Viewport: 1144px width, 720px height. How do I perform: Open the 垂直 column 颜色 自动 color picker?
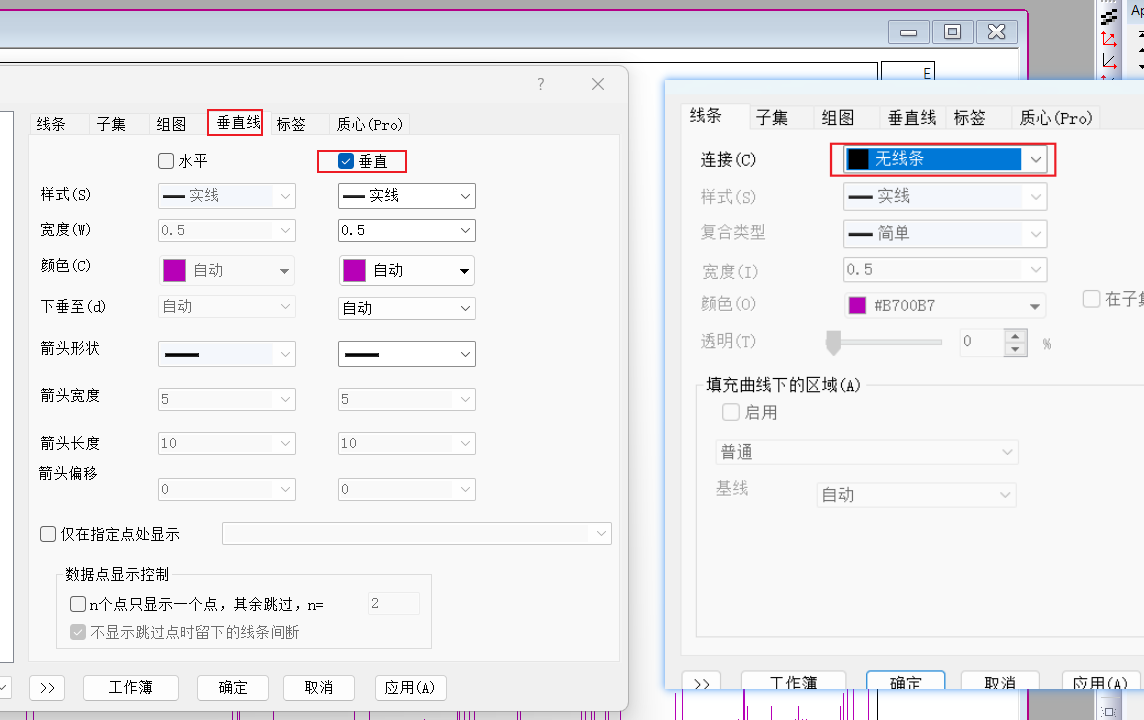coord(406,270)
